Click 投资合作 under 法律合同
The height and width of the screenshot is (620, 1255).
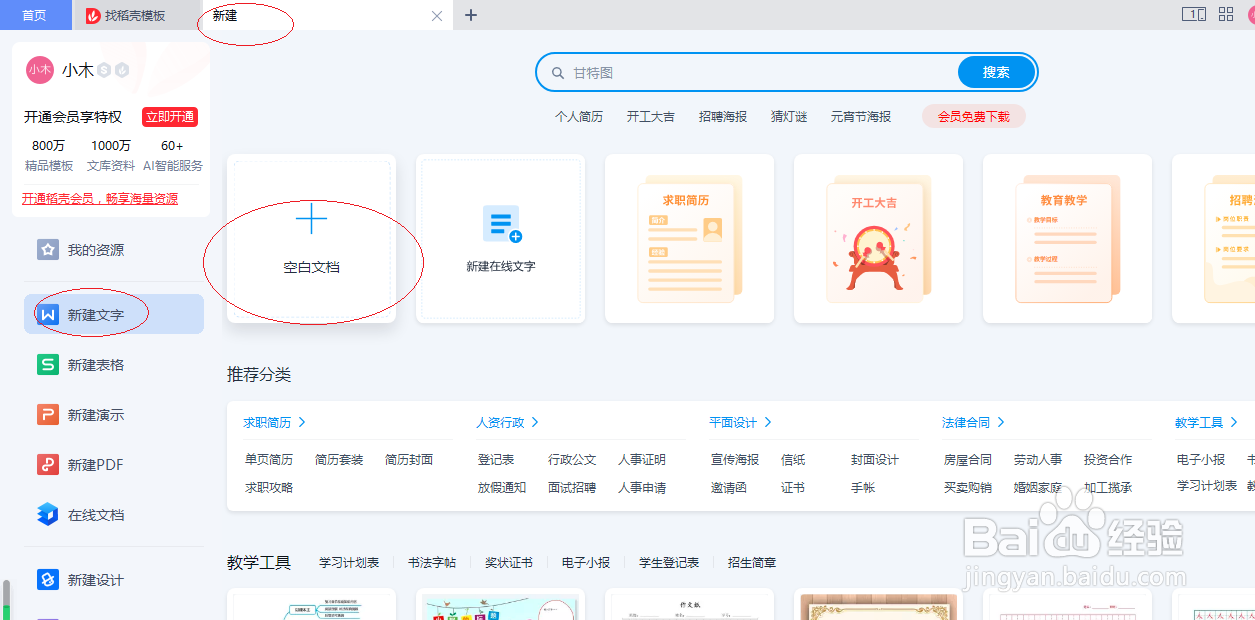point(1108,460)
